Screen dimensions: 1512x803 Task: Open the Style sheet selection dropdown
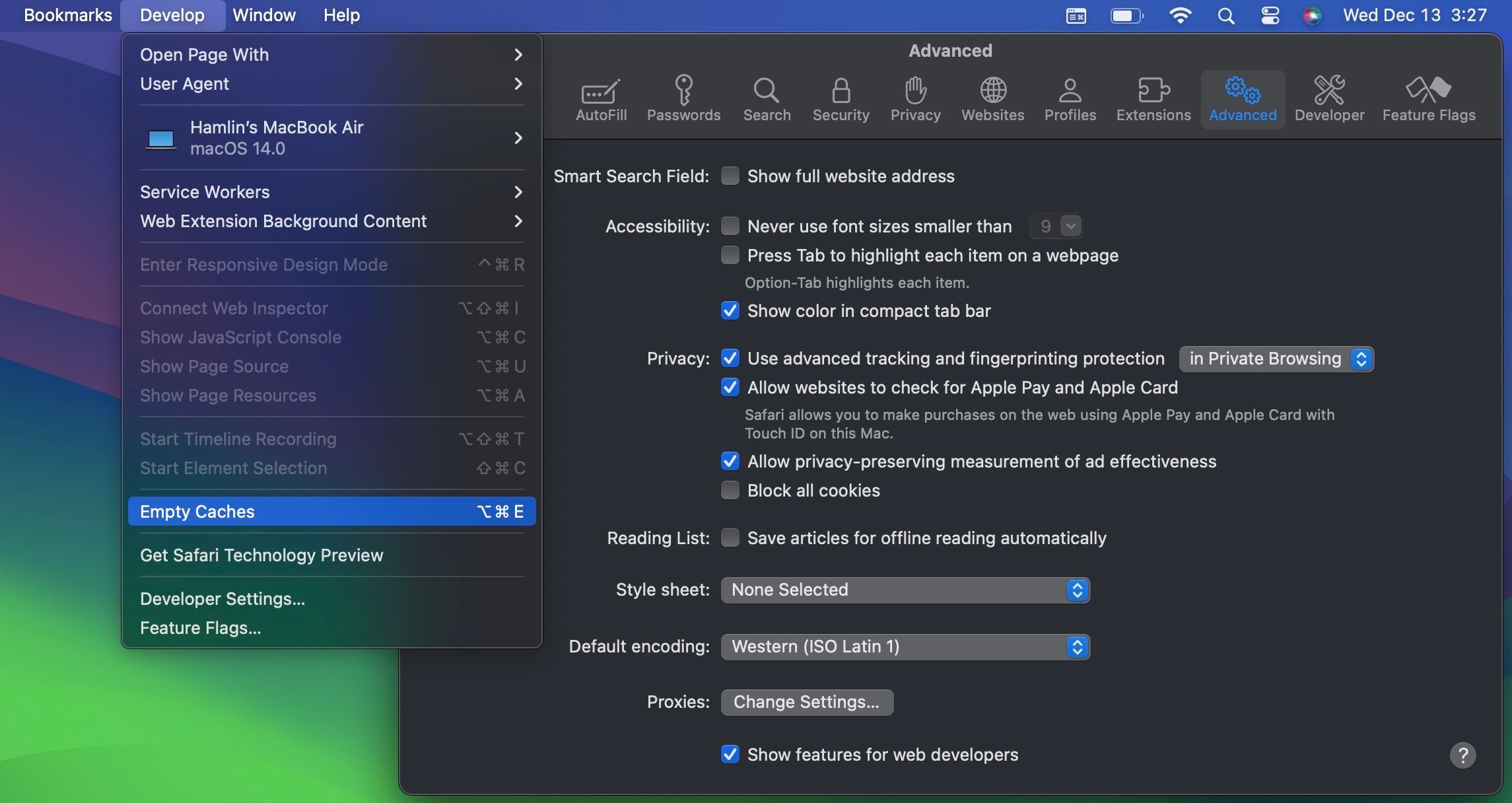tap(1076, 590)
